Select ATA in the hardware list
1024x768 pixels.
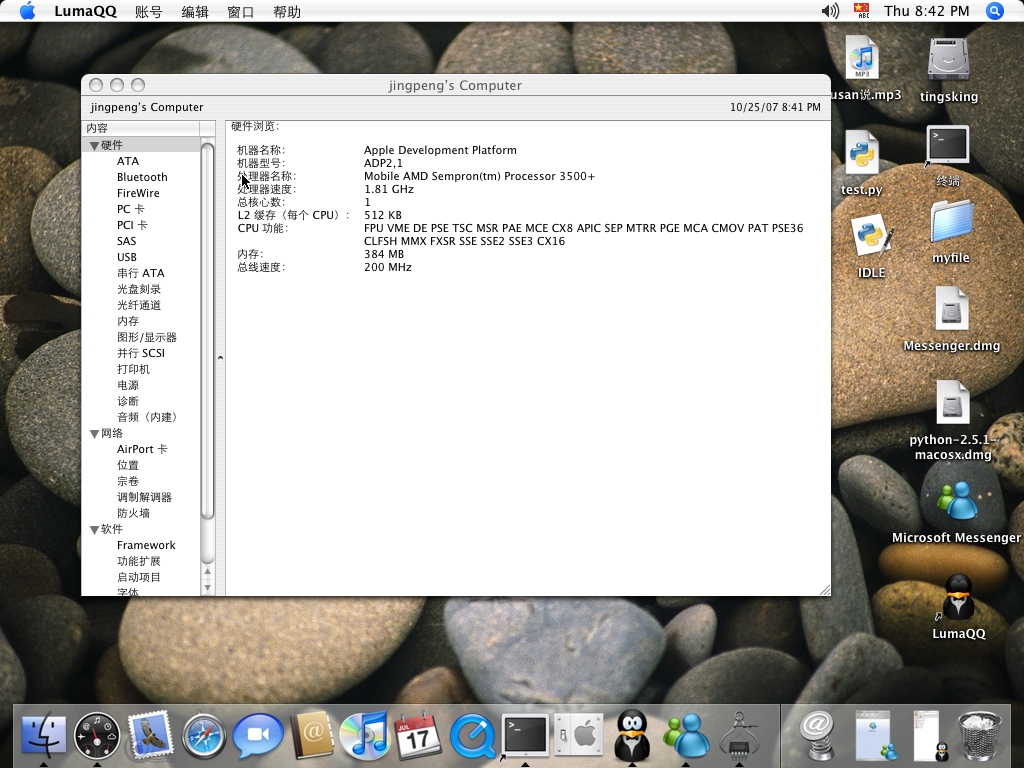(128, 161)
